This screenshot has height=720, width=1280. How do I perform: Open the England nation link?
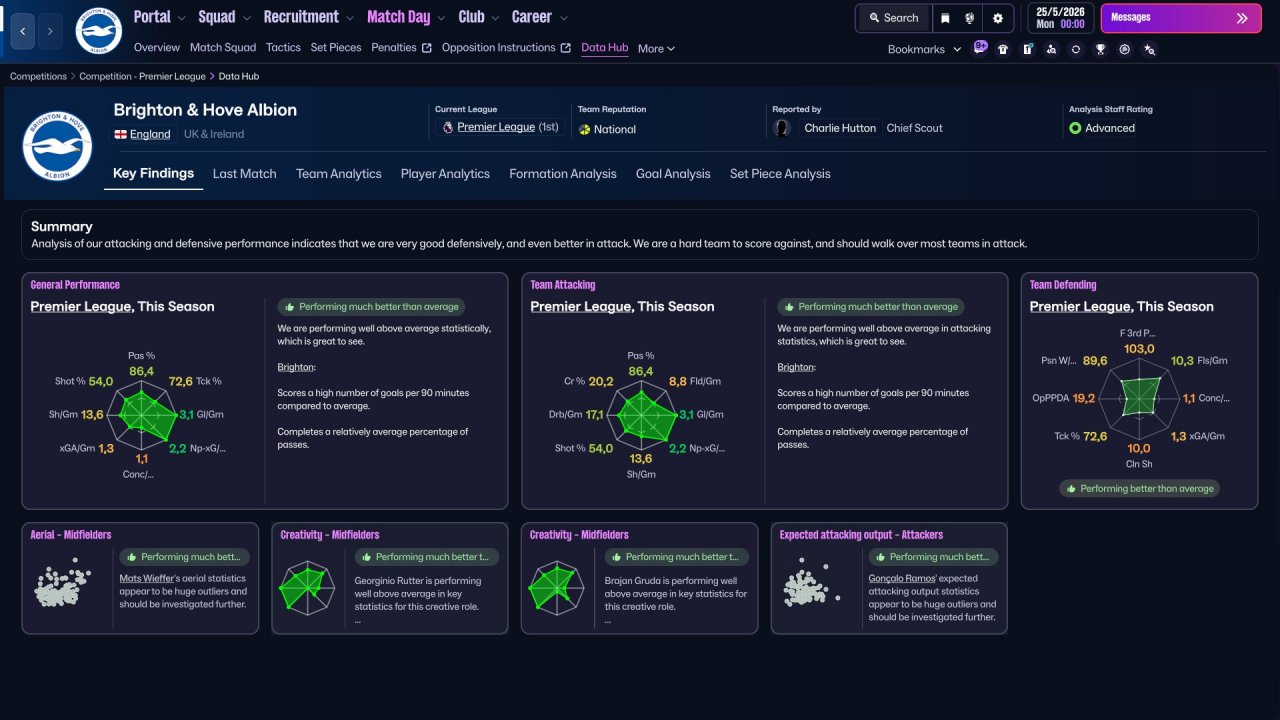click(x=150, y=134)
